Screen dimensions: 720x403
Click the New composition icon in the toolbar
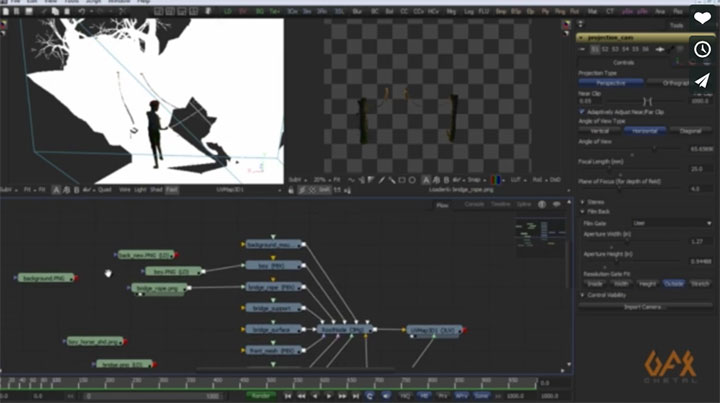pos(6,11)
